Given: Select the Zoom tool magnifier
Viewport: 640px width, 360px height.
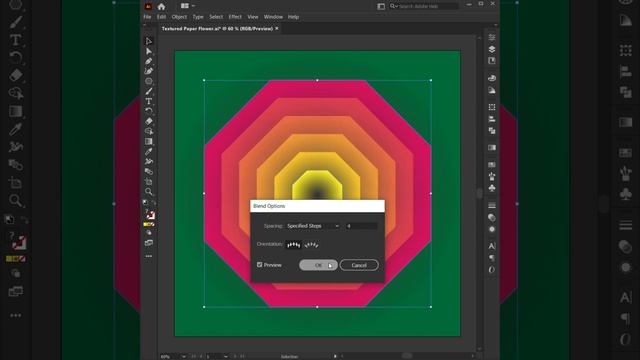Looking at the screenshot, I should click(x=149, y=191).
